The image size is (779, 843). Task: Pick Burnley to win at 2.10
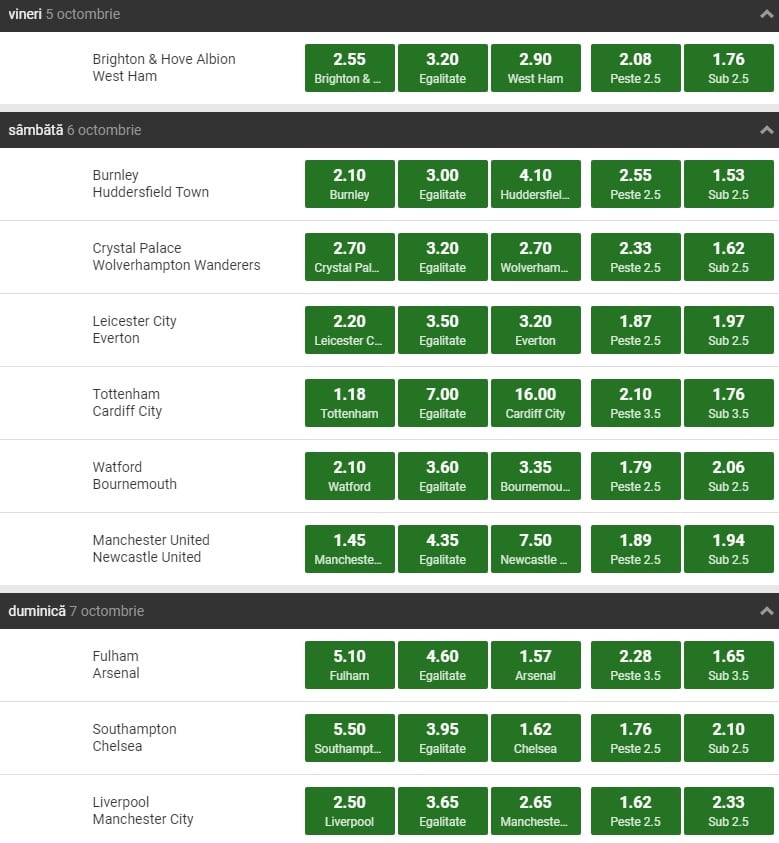coord(349,184)
